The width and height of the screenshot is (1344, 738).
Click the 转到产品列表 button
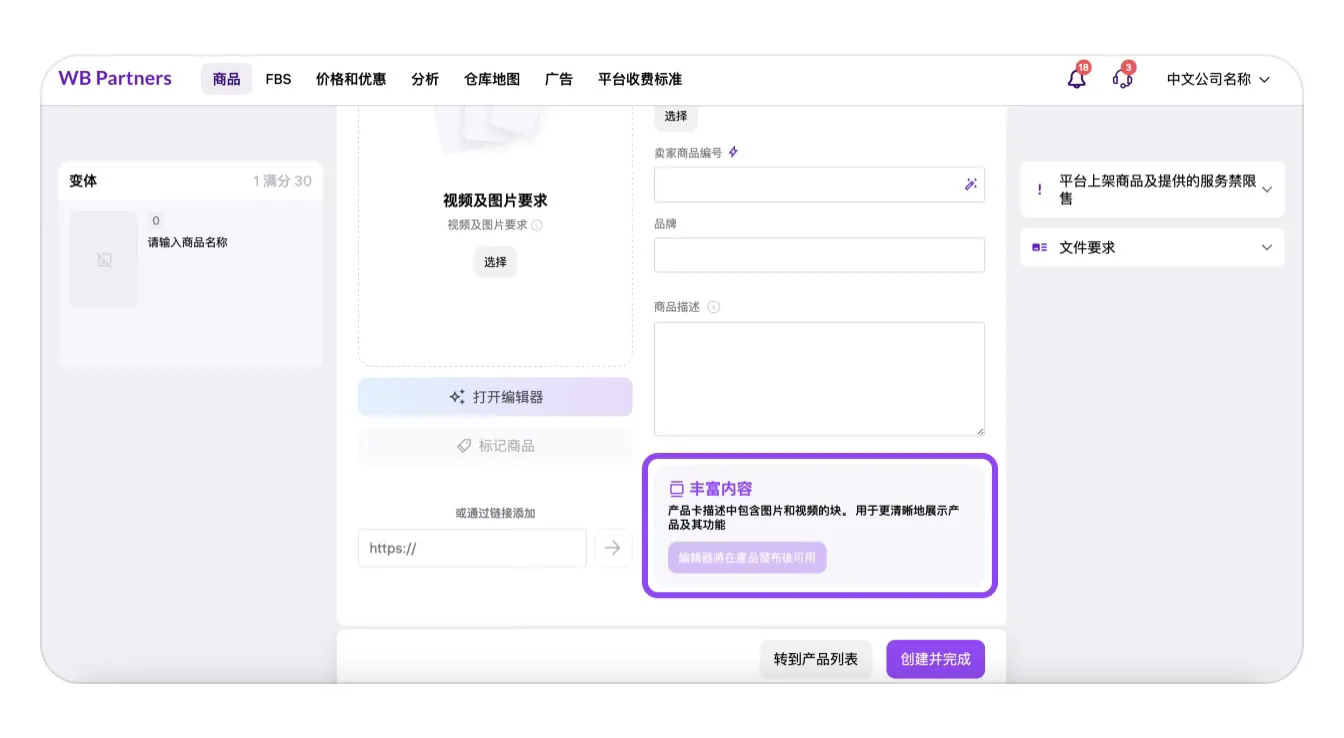tap(815, 659)
